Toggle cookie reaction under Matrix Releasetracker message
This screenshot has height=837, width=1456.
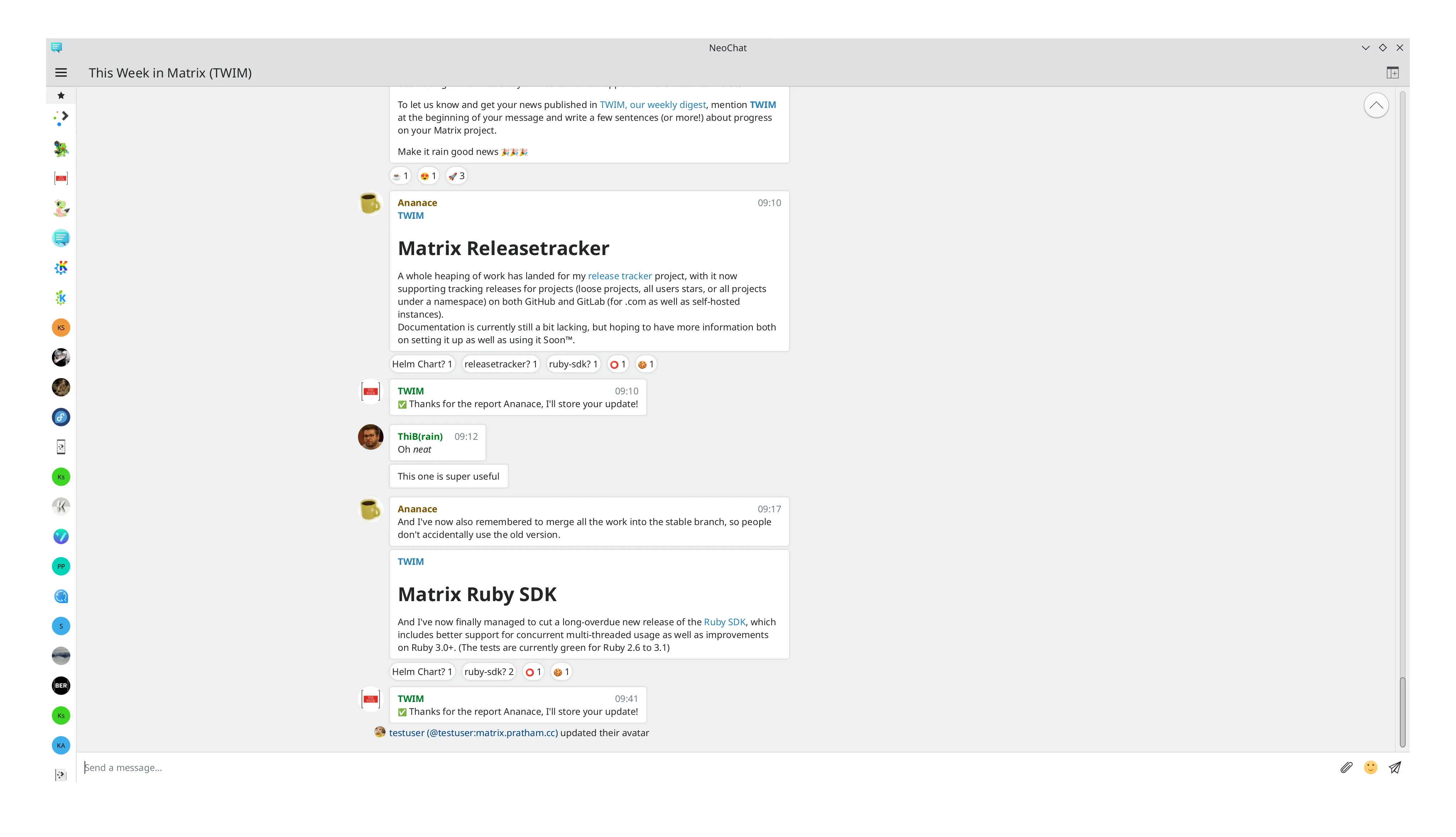pyautogui.click(x=646, y=364)
